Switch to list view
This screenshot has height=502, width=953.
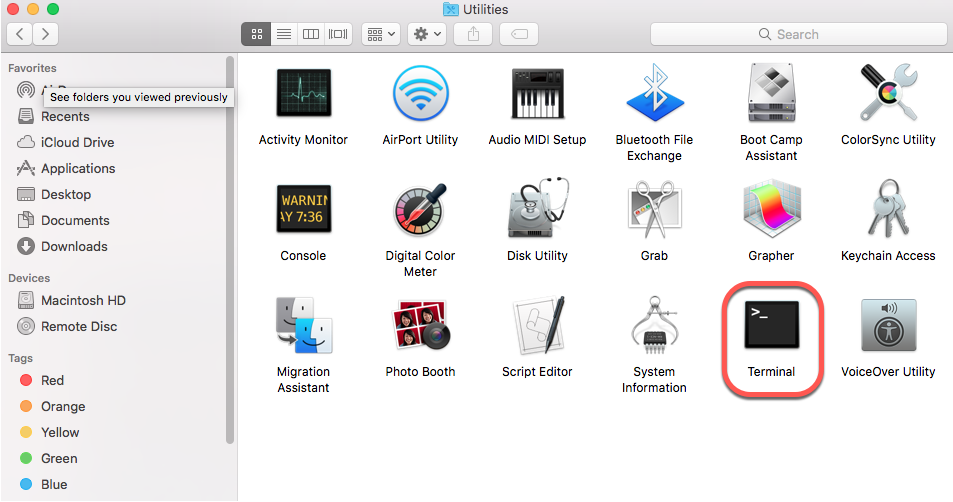pos(284,34)
